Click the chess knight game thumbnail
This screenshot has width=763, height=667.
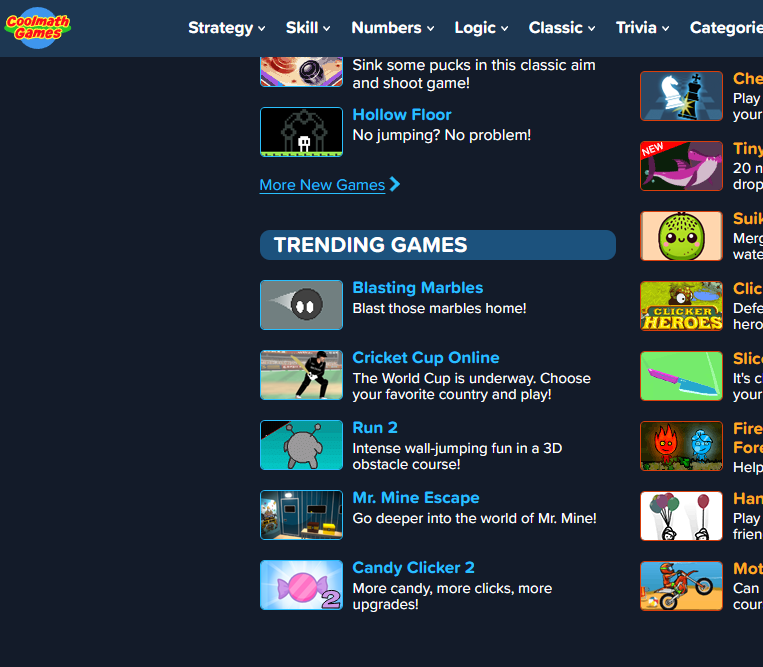[x=681, y=96]
